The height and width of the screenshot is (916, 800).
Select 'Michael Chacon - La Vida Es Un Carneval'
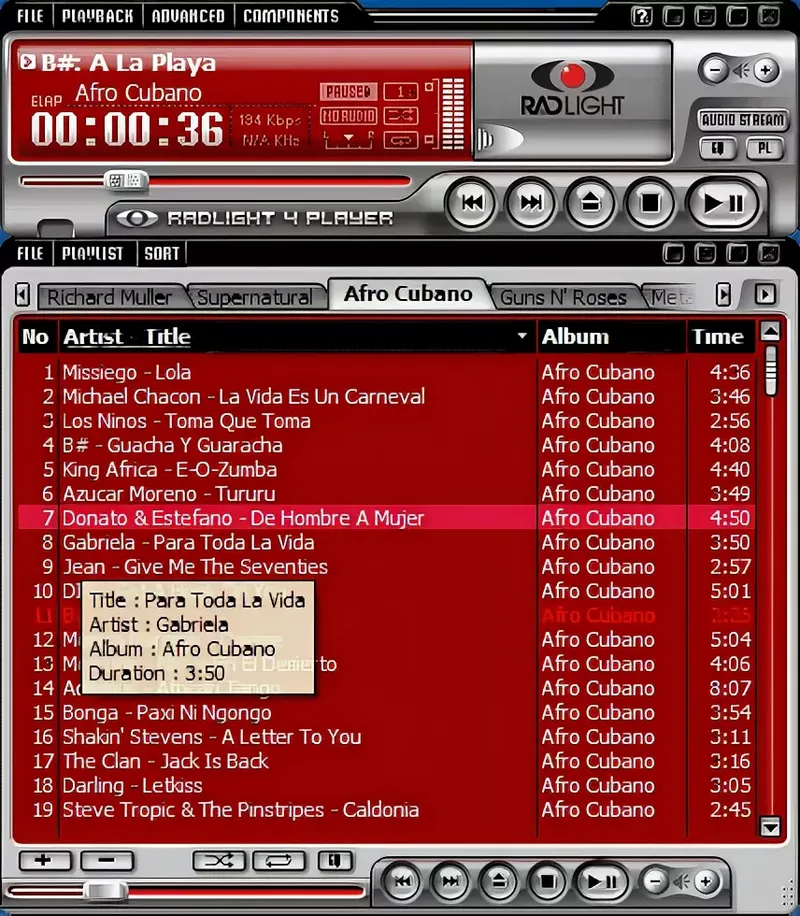(x=386, y=397)
